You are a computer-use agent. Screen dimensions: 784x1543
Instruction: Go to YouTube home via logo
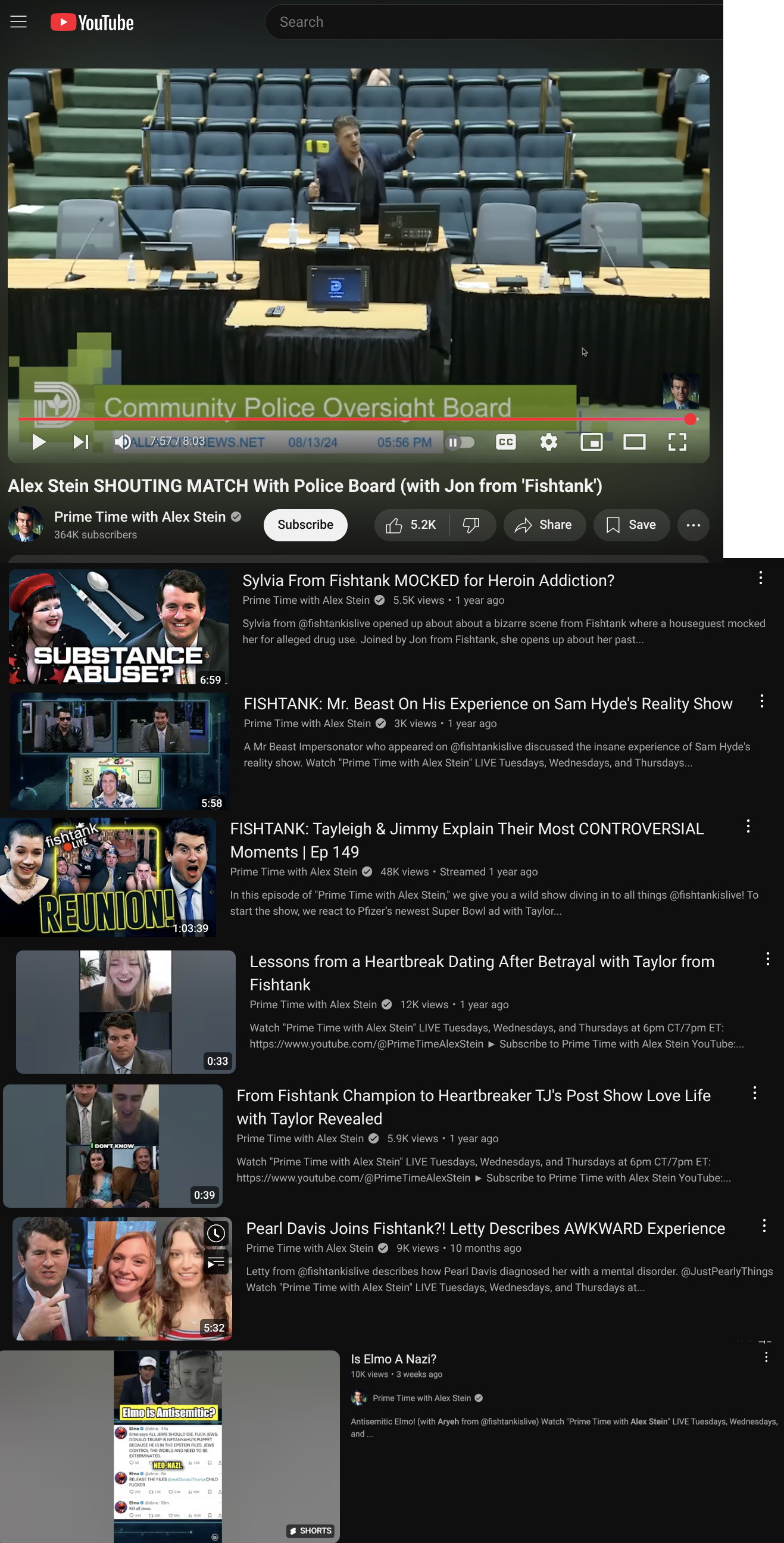[x=92, y=22]
